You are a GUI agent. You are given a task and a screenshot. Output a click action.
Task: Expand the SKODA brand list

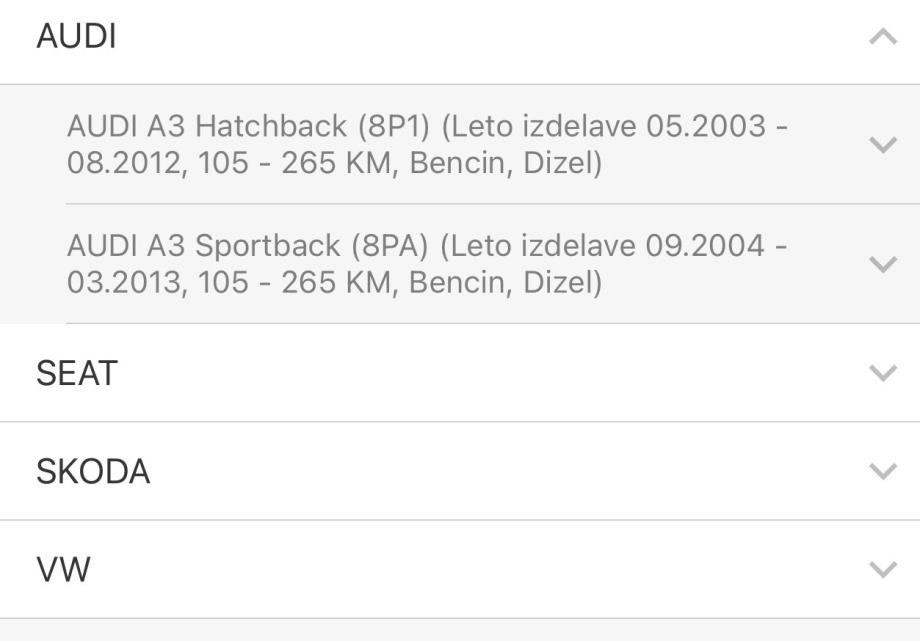point(93,471)
